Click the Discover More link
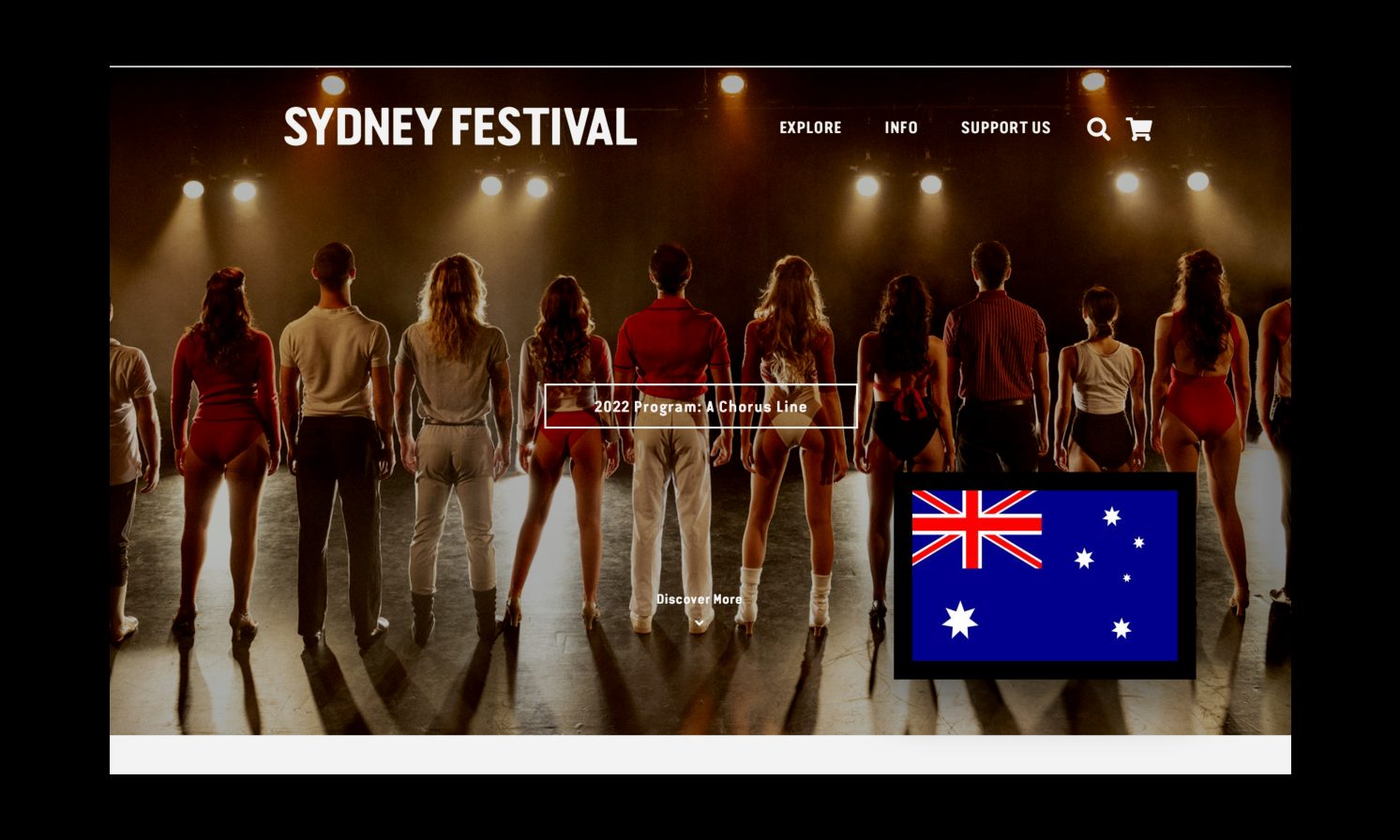This screenshot has width=1400, height=840. pos(699,599)
